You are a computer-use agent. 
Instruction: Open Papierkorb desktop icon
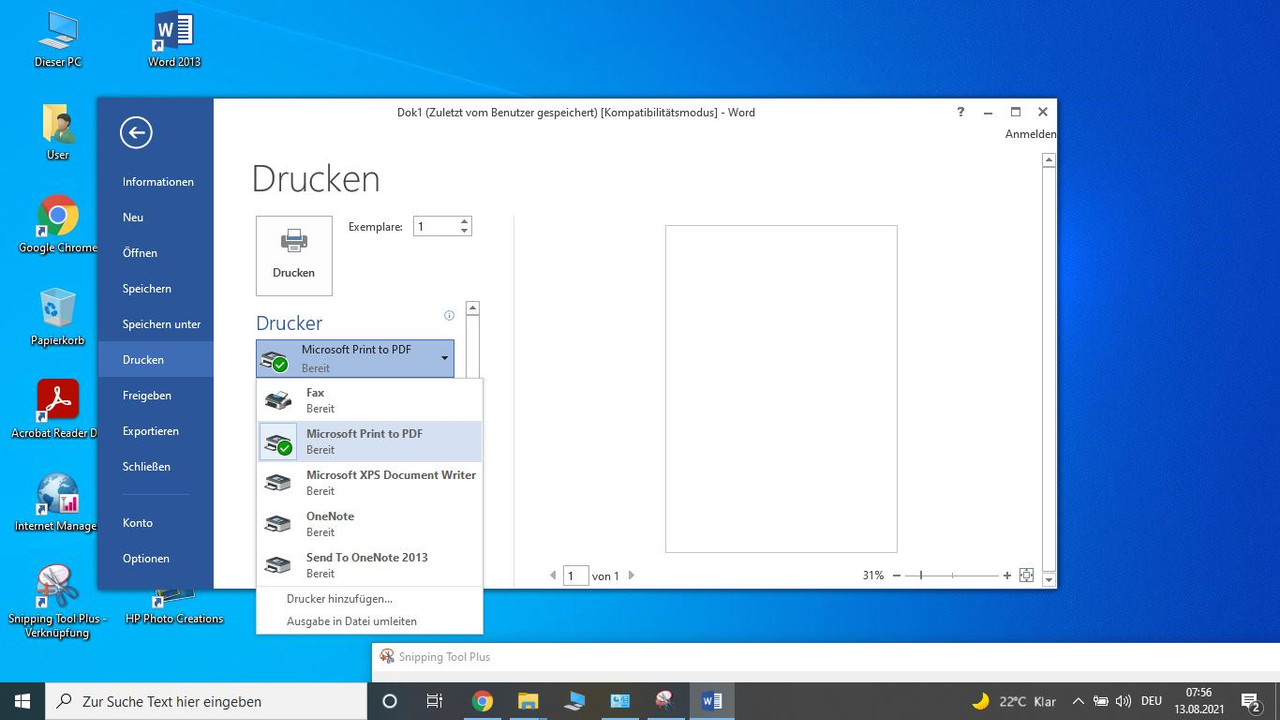(x=58, y=318)
